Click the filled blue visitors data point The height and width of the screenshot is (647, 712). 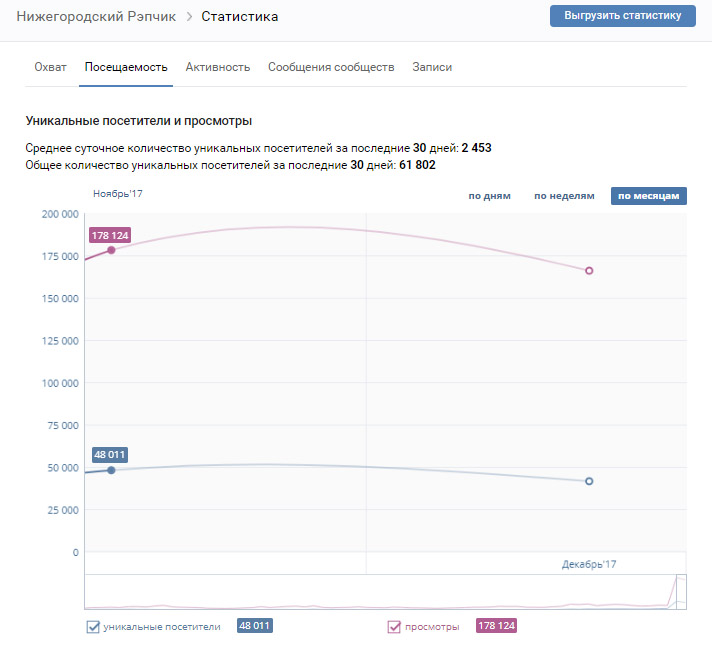pyautogui.click(x=111, y=470)
